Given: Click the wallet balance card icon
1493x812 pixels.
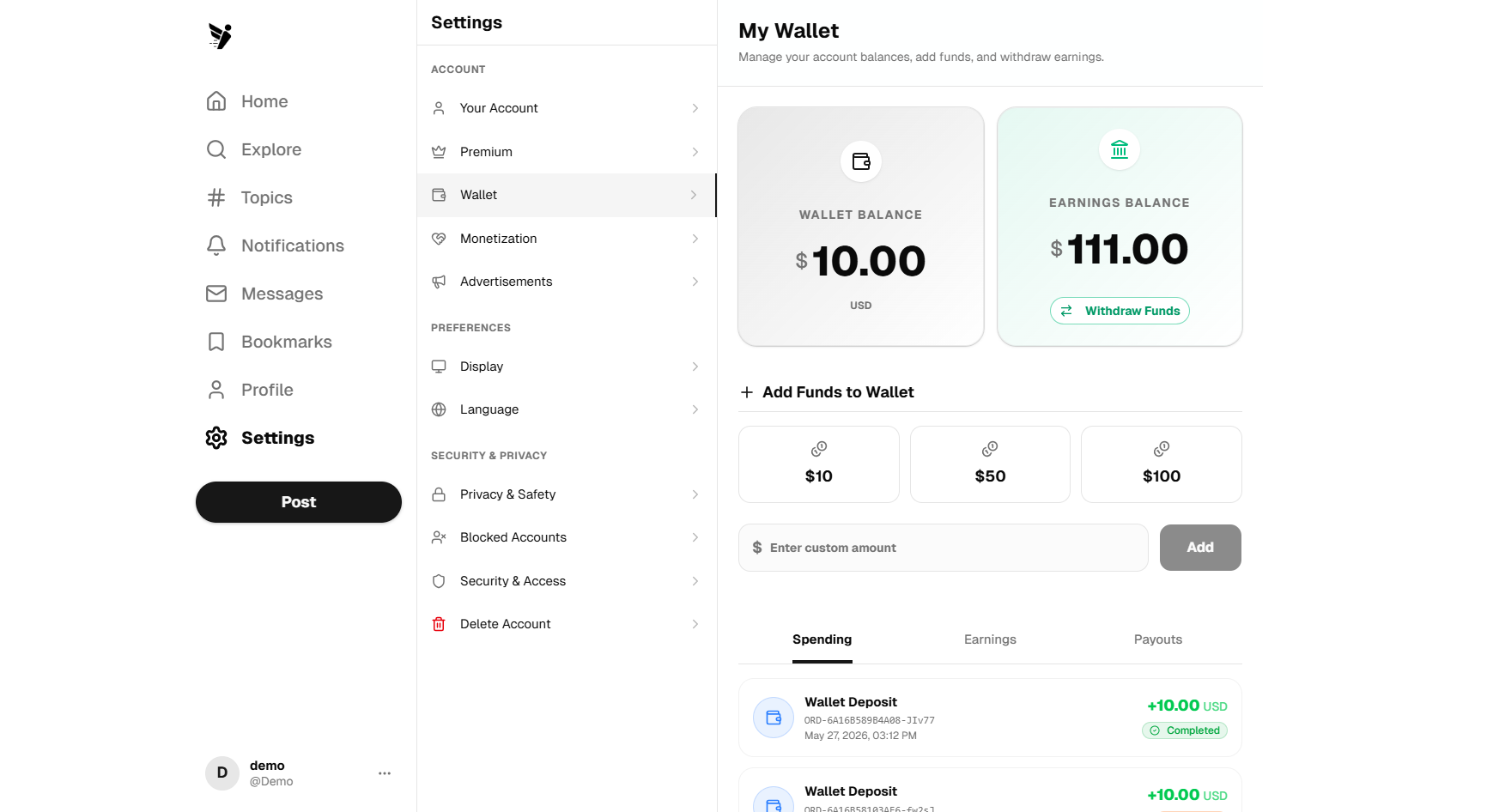Looking at the screenshot, I should click(x=861, y=161).
